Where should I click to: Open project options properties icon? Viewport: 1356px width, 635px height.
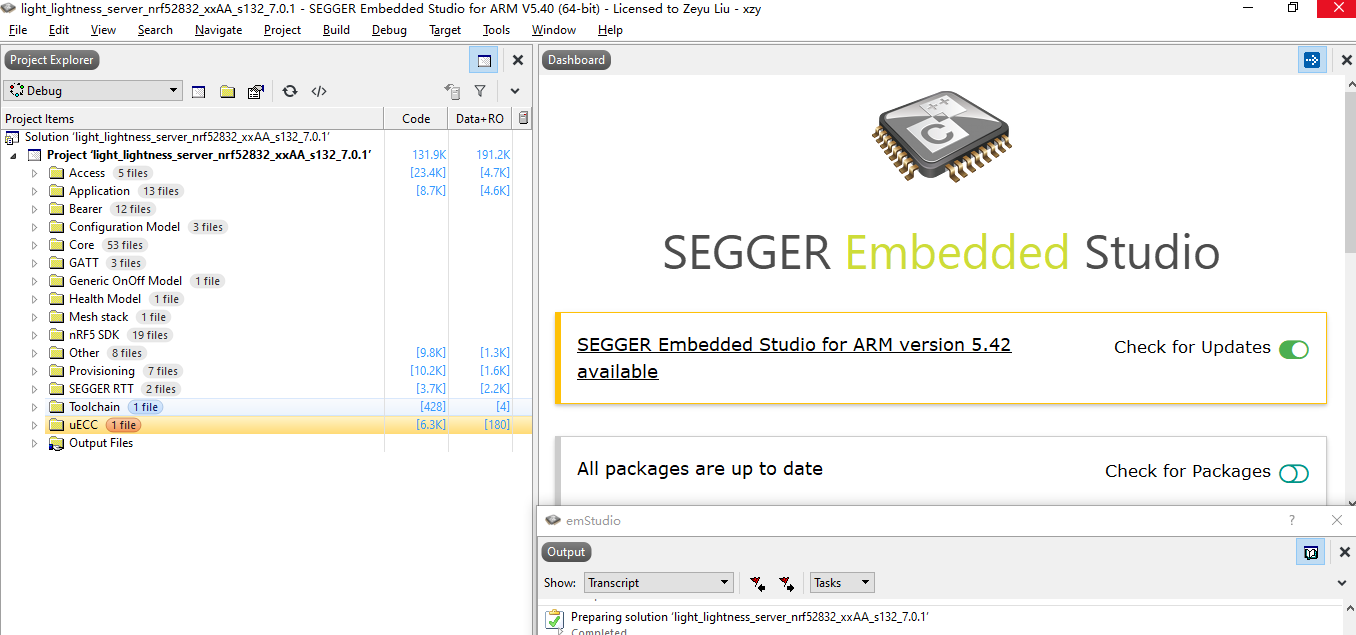256,91
